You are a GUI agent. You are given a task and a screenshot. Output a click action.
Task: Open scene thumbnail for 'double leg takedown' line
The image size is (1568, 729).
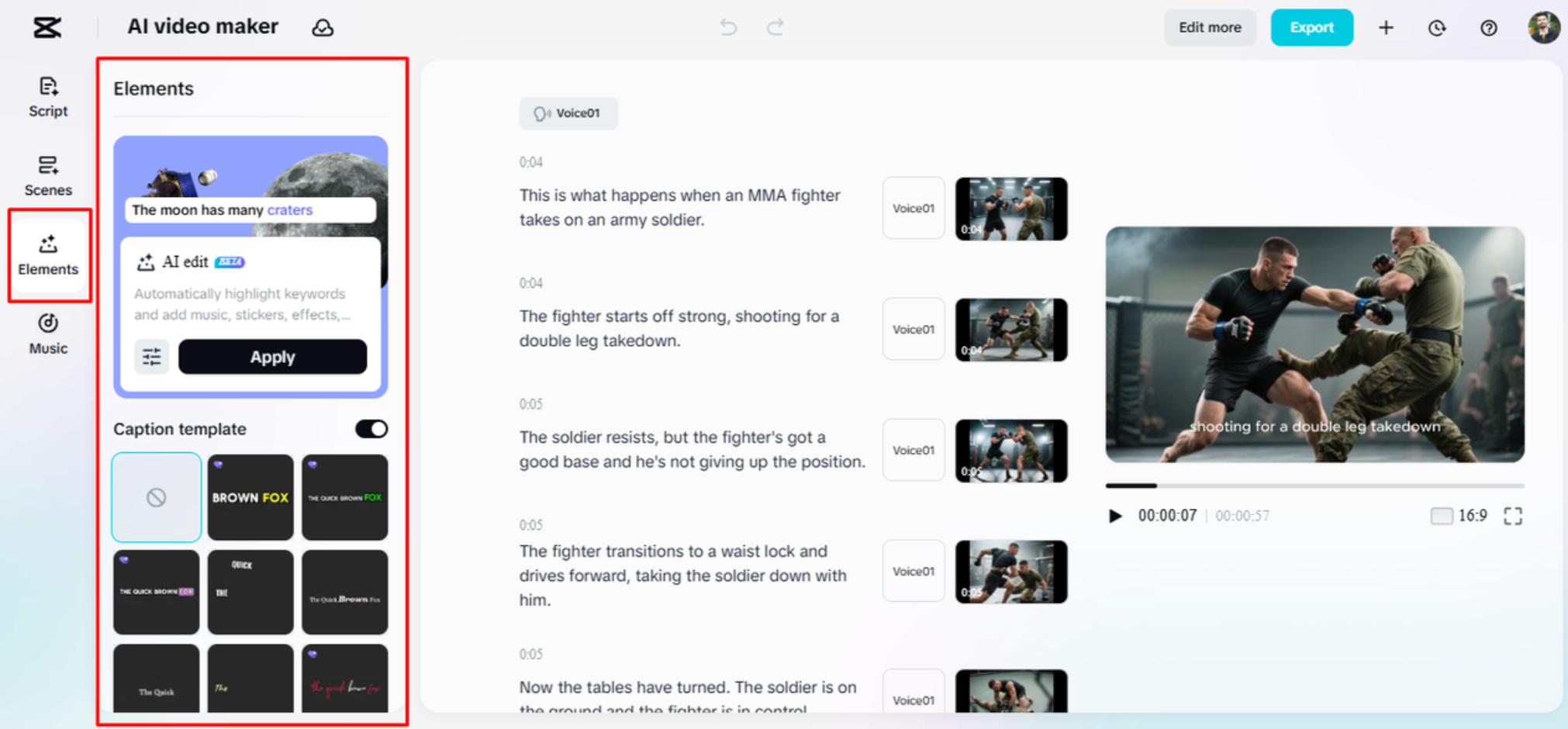click(1011, 330)
